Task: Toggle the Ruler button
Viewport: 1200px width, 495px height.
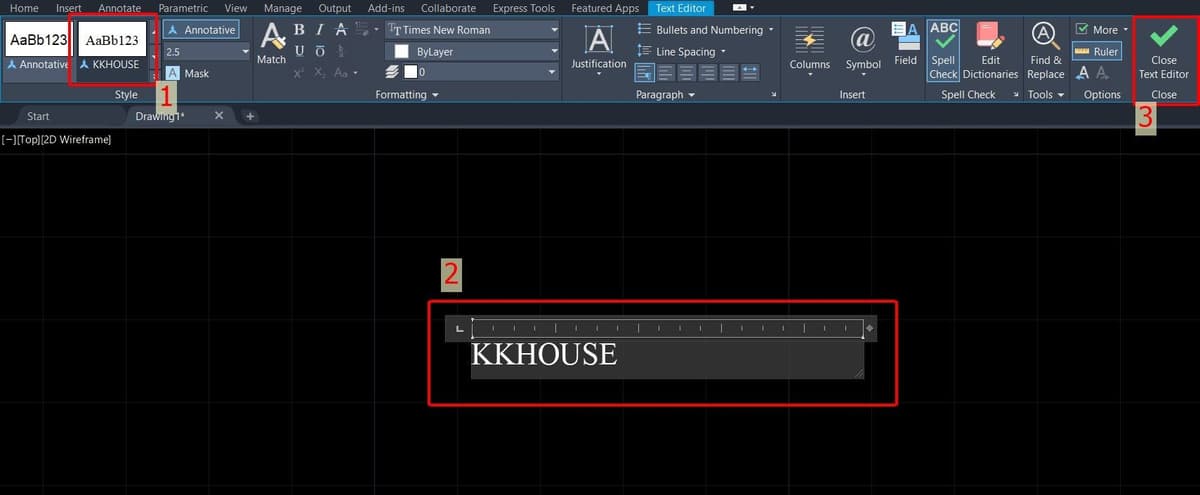Action: click(x=1096, y=51)
